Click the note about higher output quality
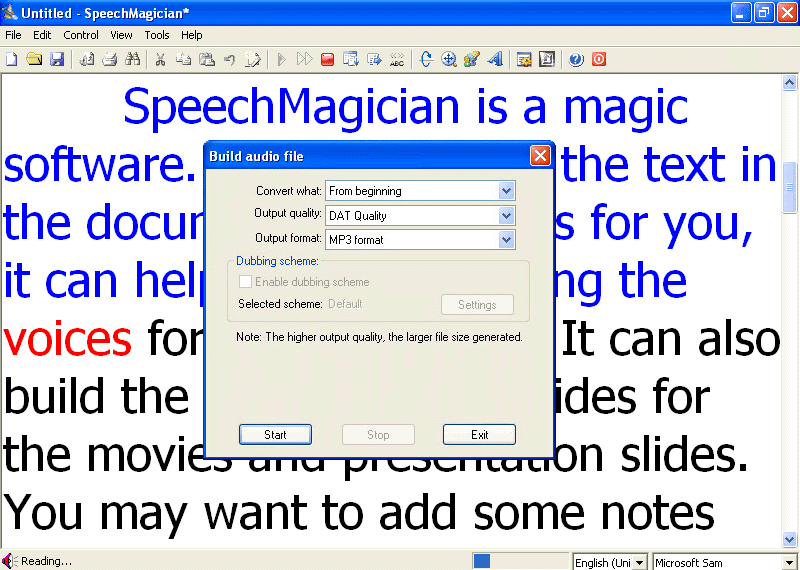 coord(379,337)
